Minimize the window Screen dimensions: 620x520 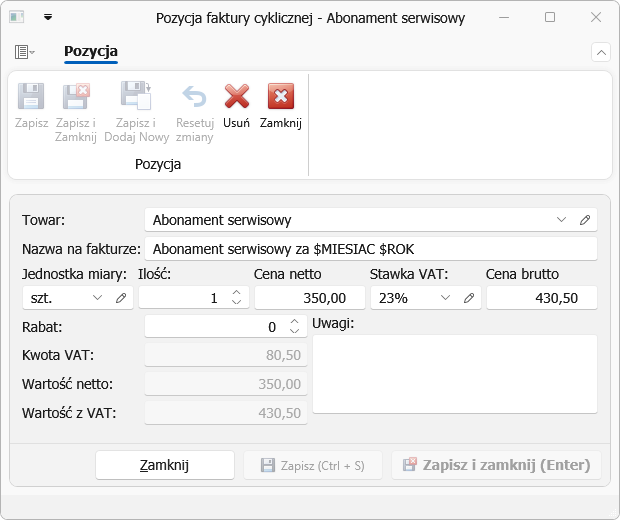coord(504,17)
